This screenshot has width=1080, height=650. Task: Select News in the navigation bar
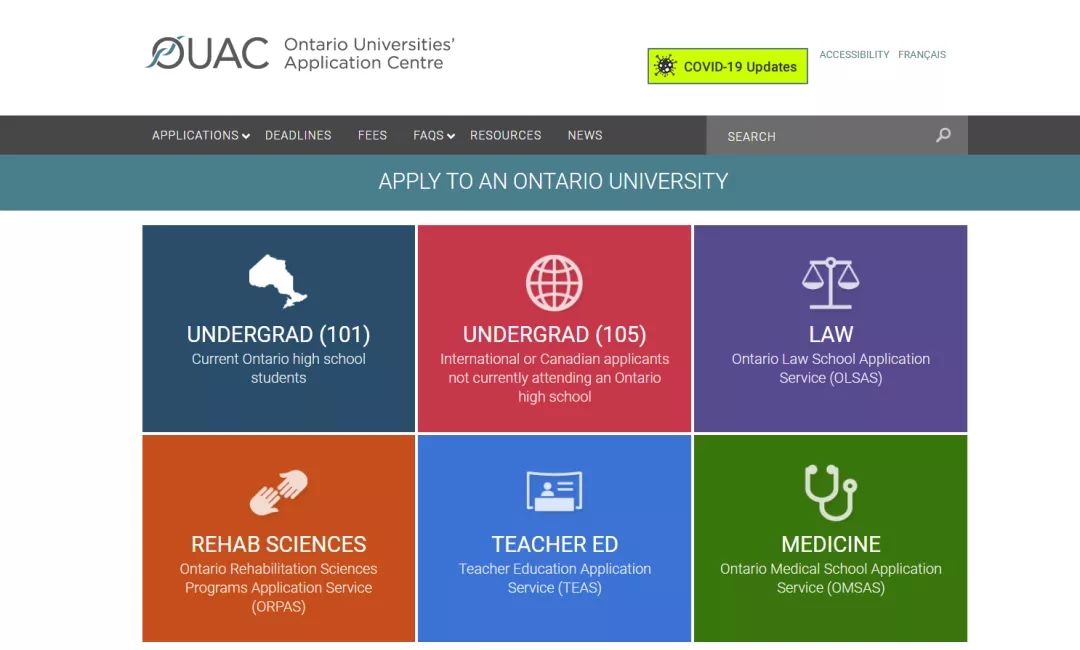pos(585,135)
